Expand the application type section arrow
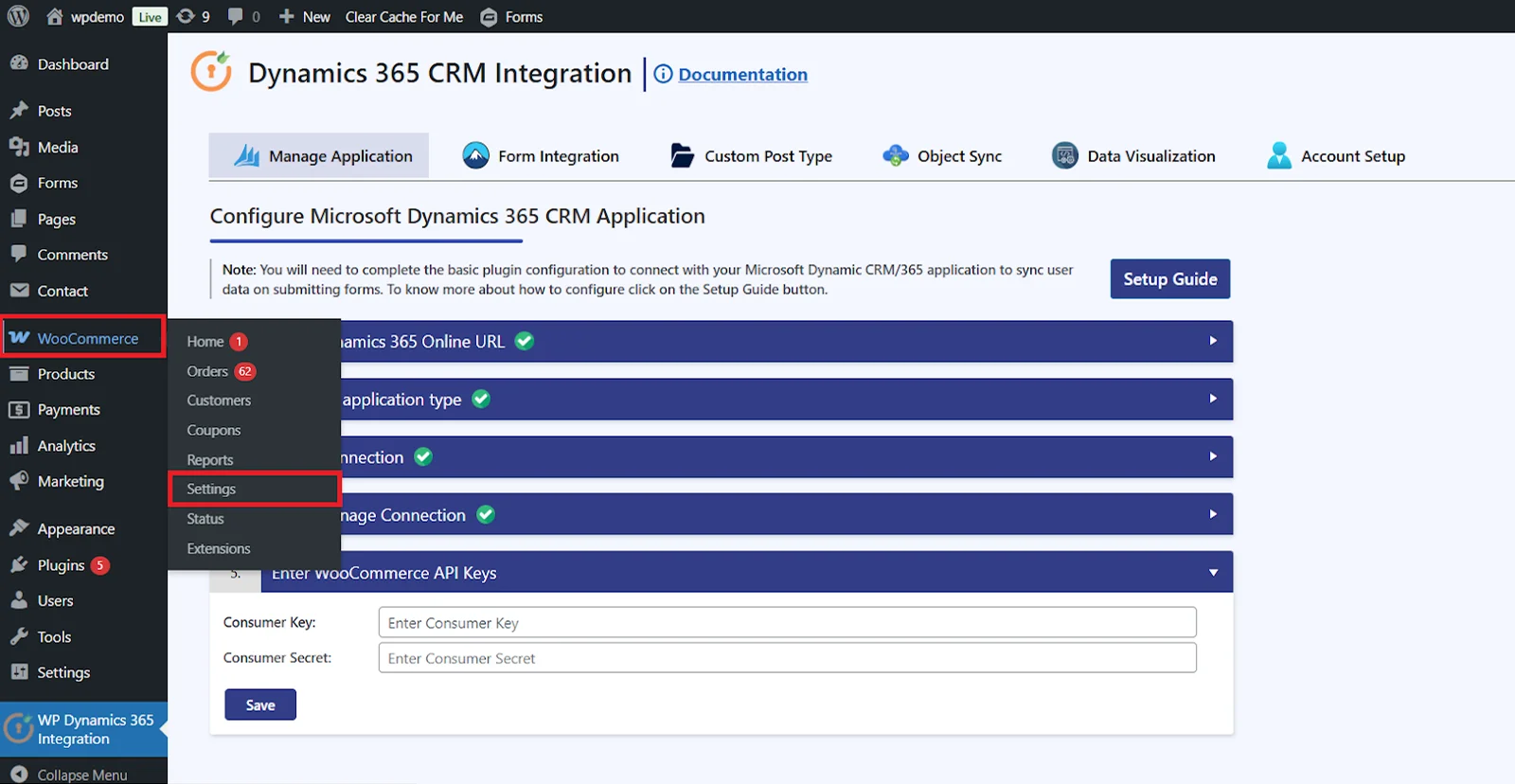1515x784 pixels. pyautogui.click(x=1213, y=399)
